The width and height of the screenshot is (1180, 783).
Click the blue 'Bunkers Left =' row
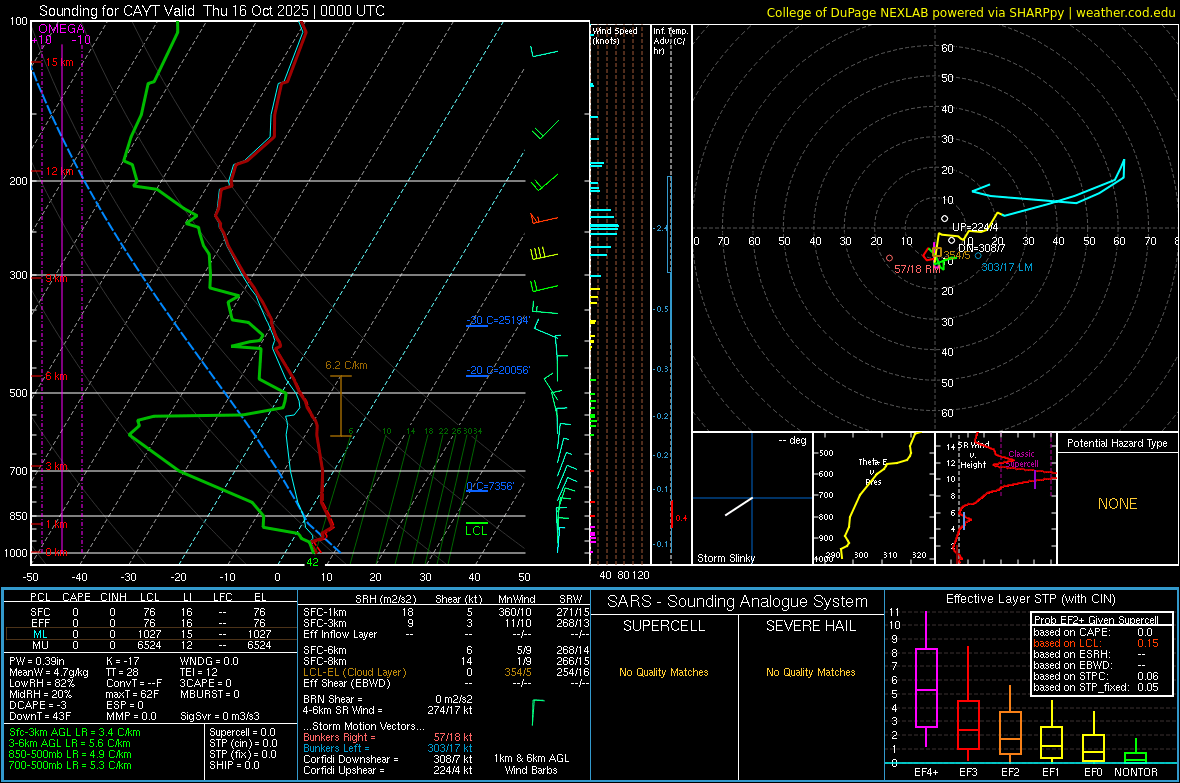[x=388, y=748]
